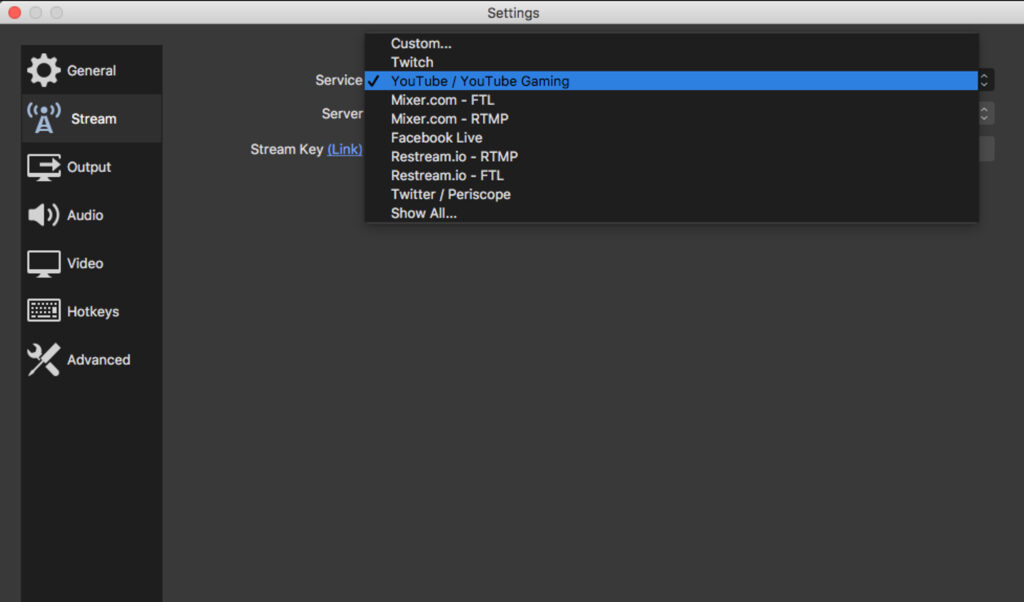Switch to Stream settings label
1024x602 pixels.
point(94,119)
